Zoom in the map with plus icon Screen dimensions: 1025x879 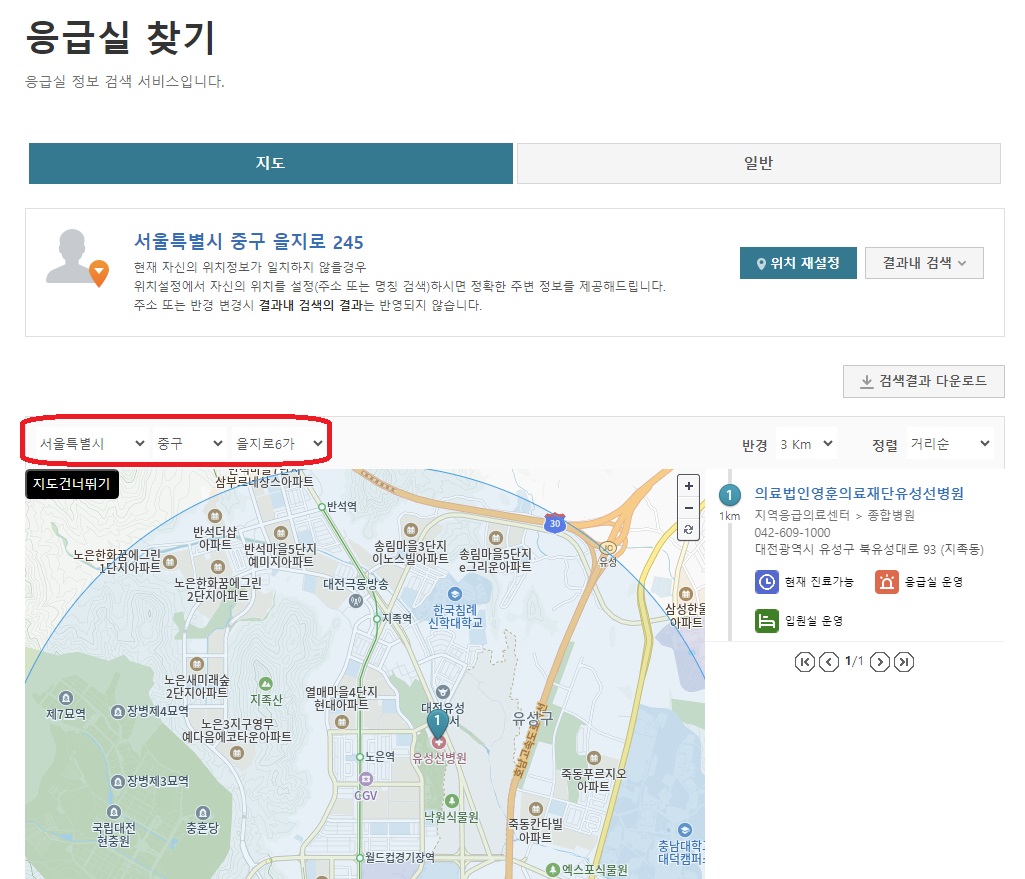(x=688, y=486)
